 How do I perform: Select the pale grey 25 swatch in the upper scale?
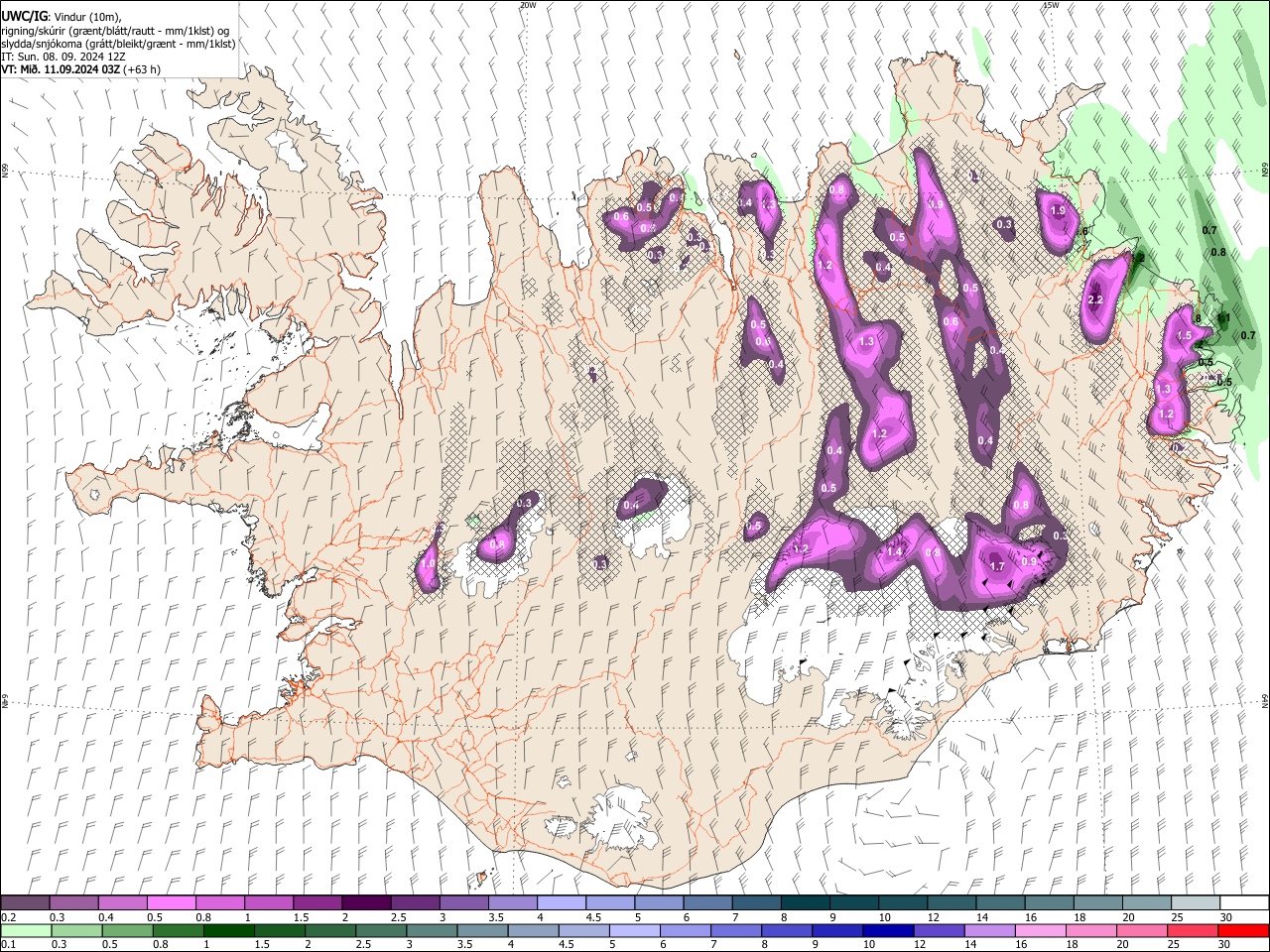coord(1197,903)
